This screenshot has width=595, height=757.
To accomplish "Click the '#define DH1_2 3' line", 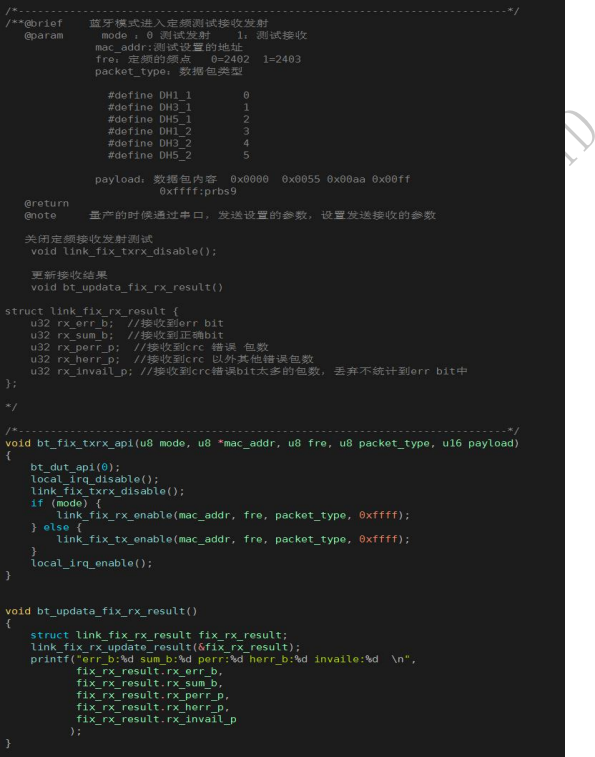I will tap(179, 131).
